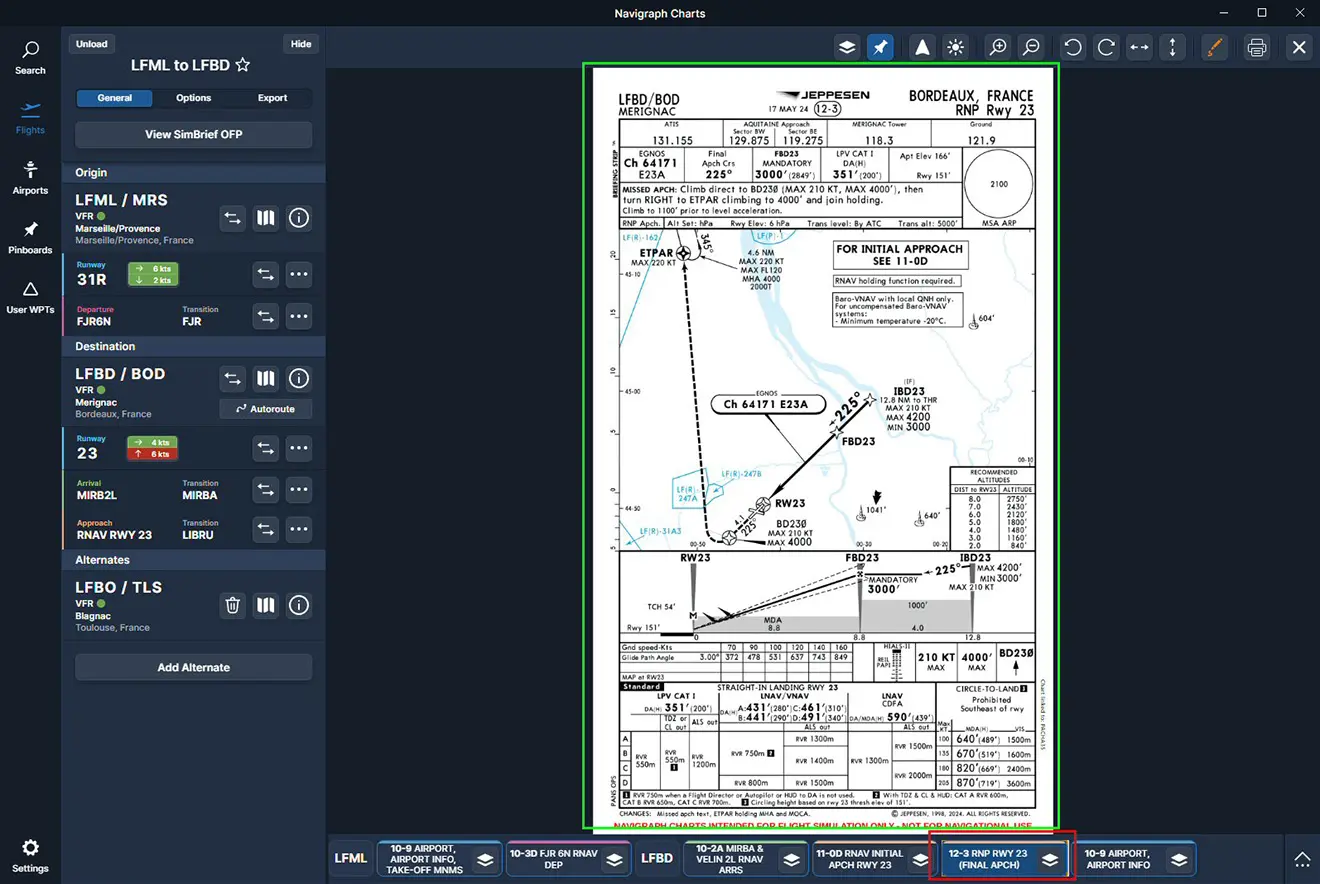Show airport info for LFML / MRS
This screenshot has width=1320, height=884.
pyautogui.click(x=298, y=218)
